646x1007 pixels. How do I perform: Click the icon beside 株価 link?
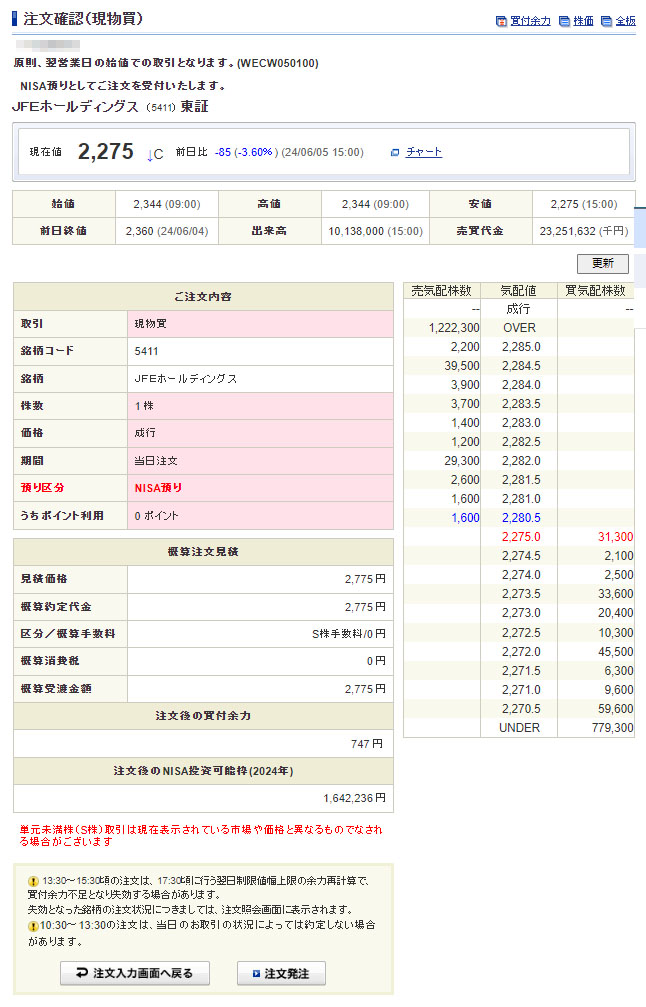point(564,21)
